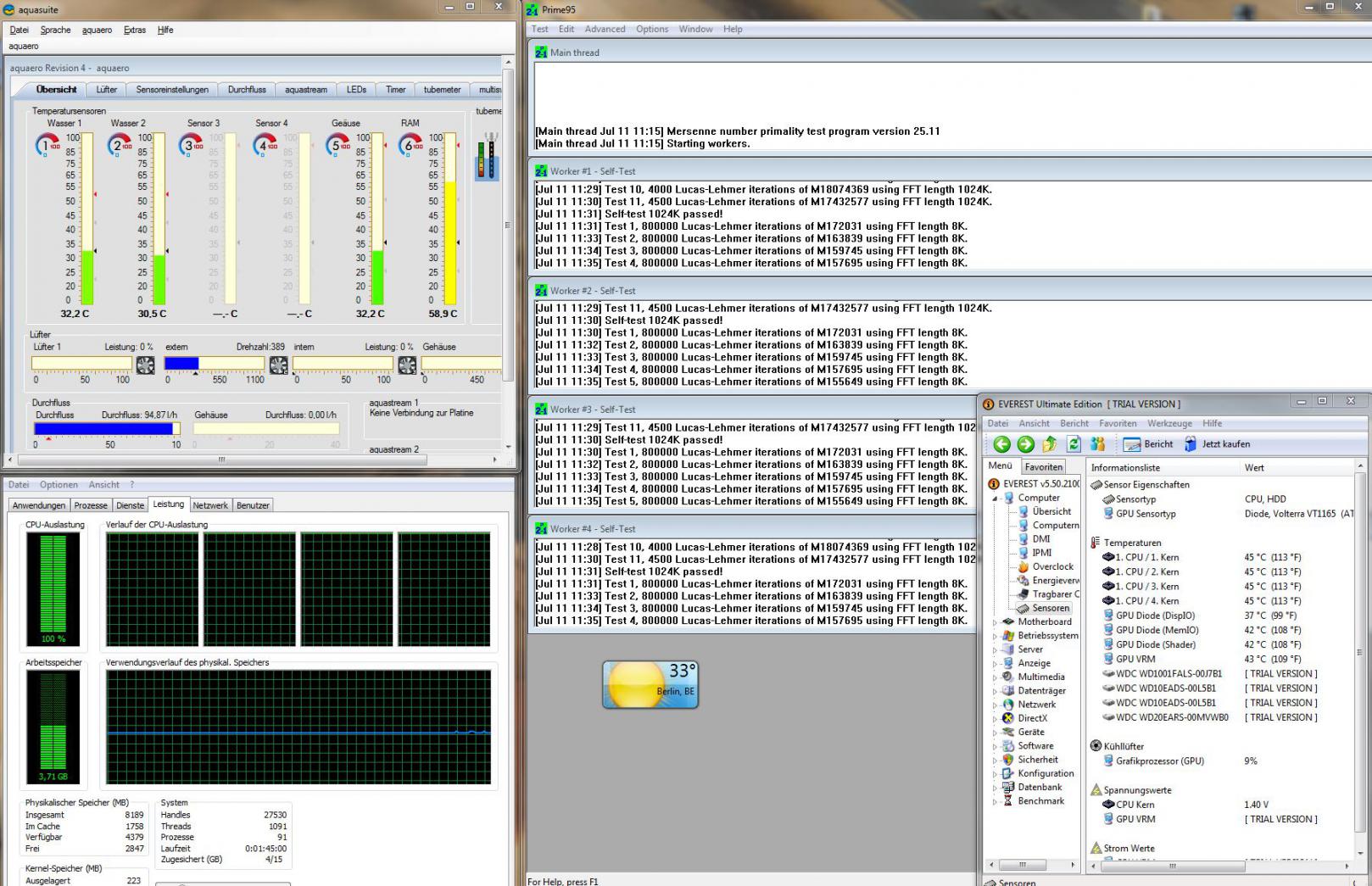Viewport: 1372px width, 886px height.
Task: Select the Sensor 4 gauge icon
Action: pos(265,146)
